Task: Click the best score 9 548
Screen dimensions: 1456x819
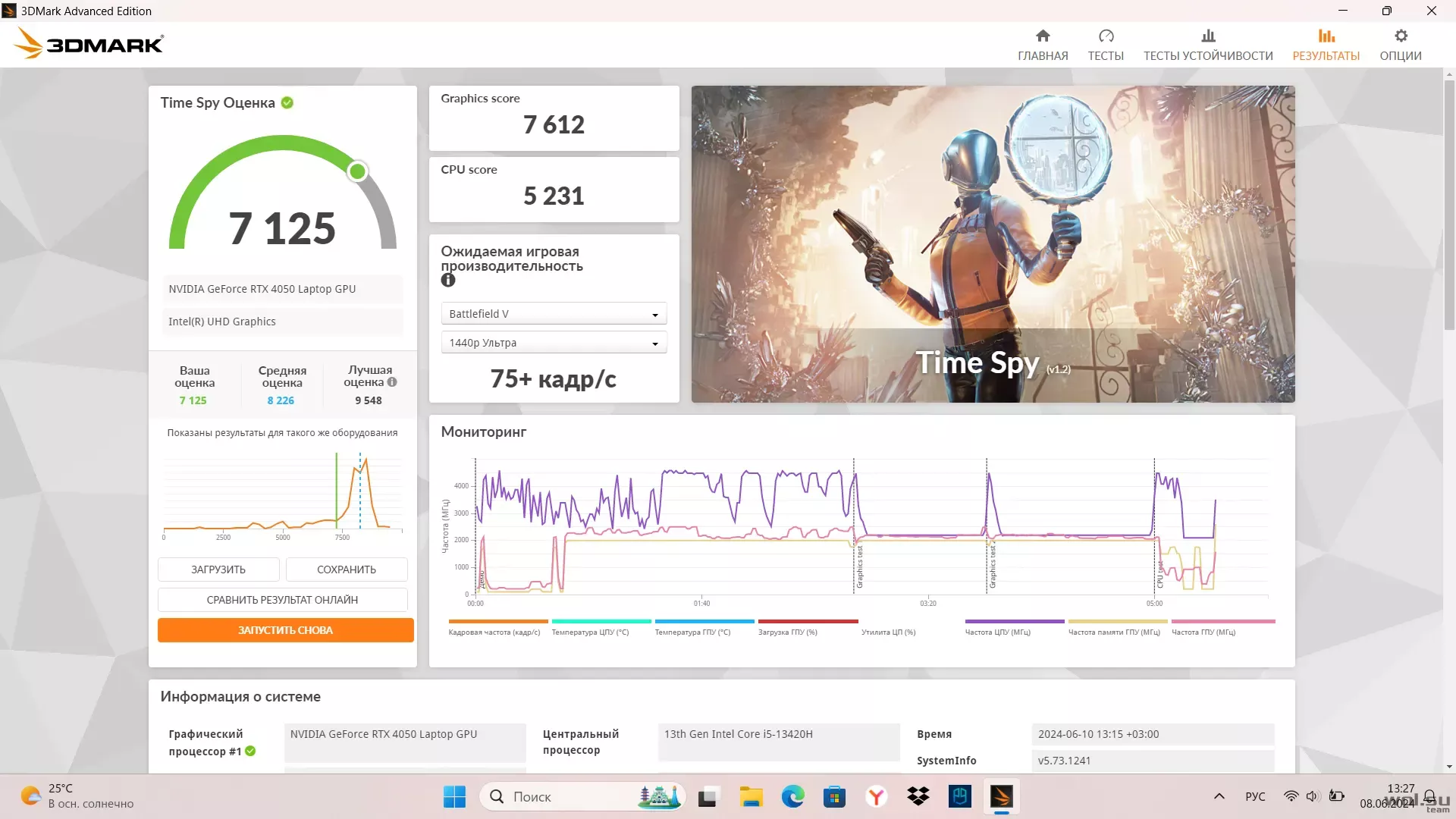Action: coord(369,400)
